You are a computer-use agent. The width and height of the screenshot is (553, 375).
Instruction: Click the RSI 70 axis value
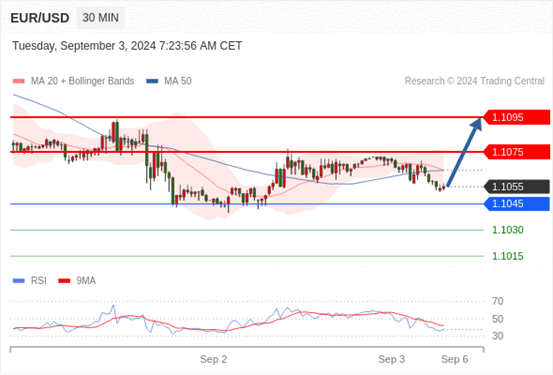coord(498,301)
